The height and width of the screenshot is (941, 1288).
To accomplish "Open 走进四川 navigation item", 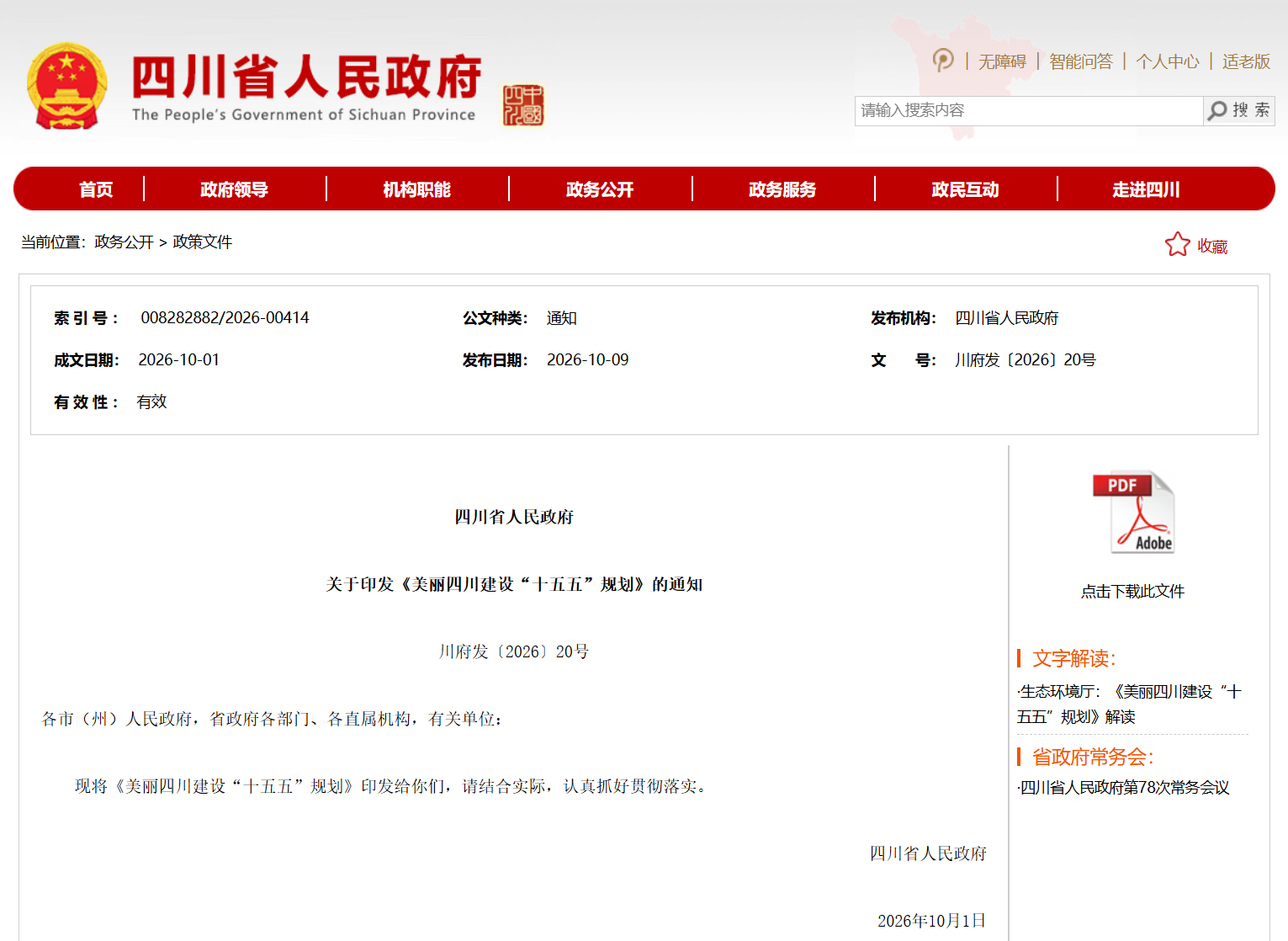I will [1147, 189].
